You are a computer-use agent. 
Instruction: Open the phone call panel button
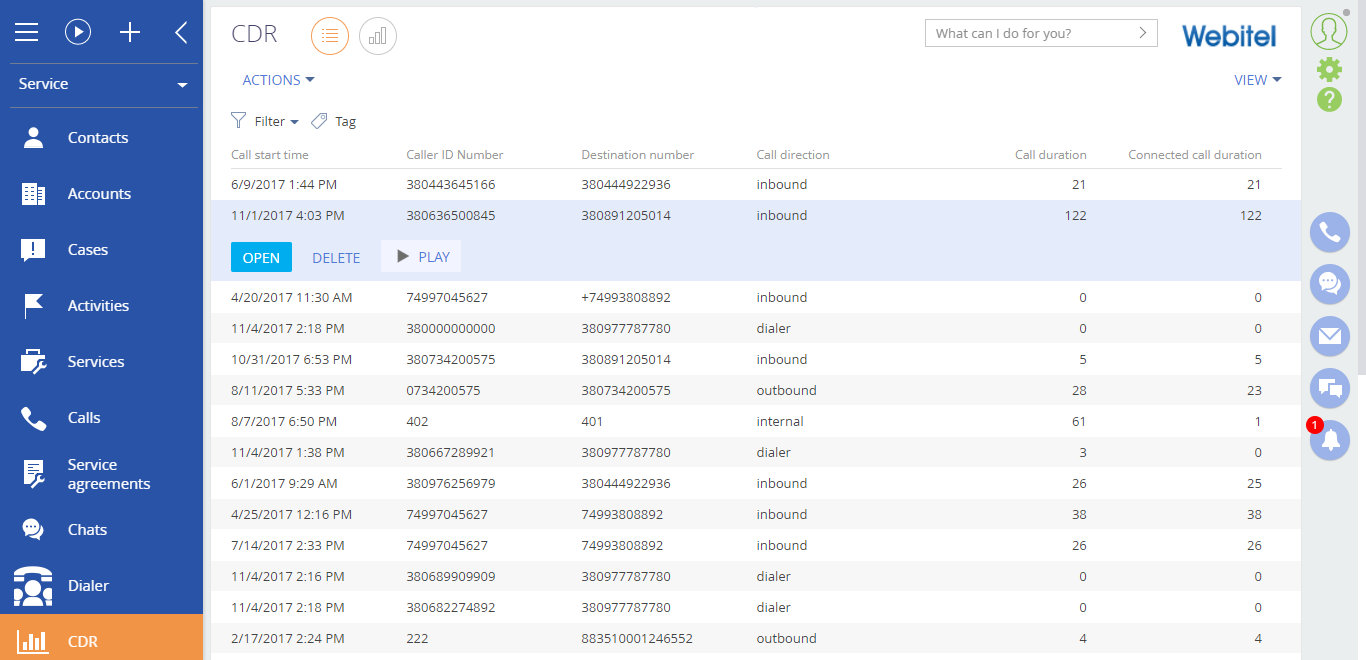(x=1329, y=232)
